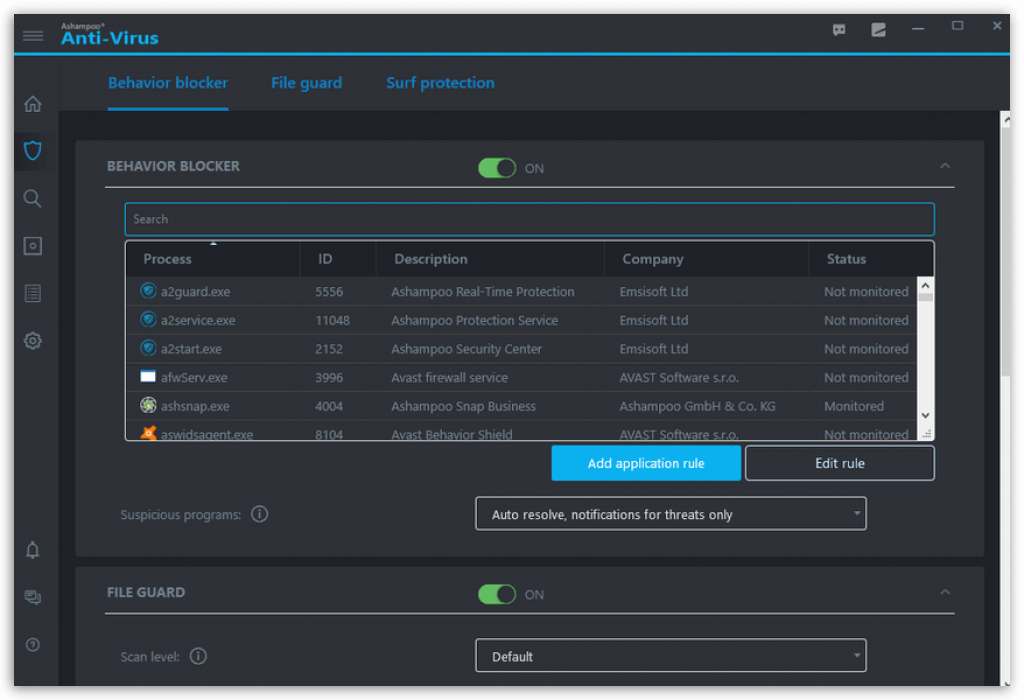Viewport: 1024px width, 700px height.
Task: Open the Suspicious programs dropdown
Action: [x=671, y=514]
